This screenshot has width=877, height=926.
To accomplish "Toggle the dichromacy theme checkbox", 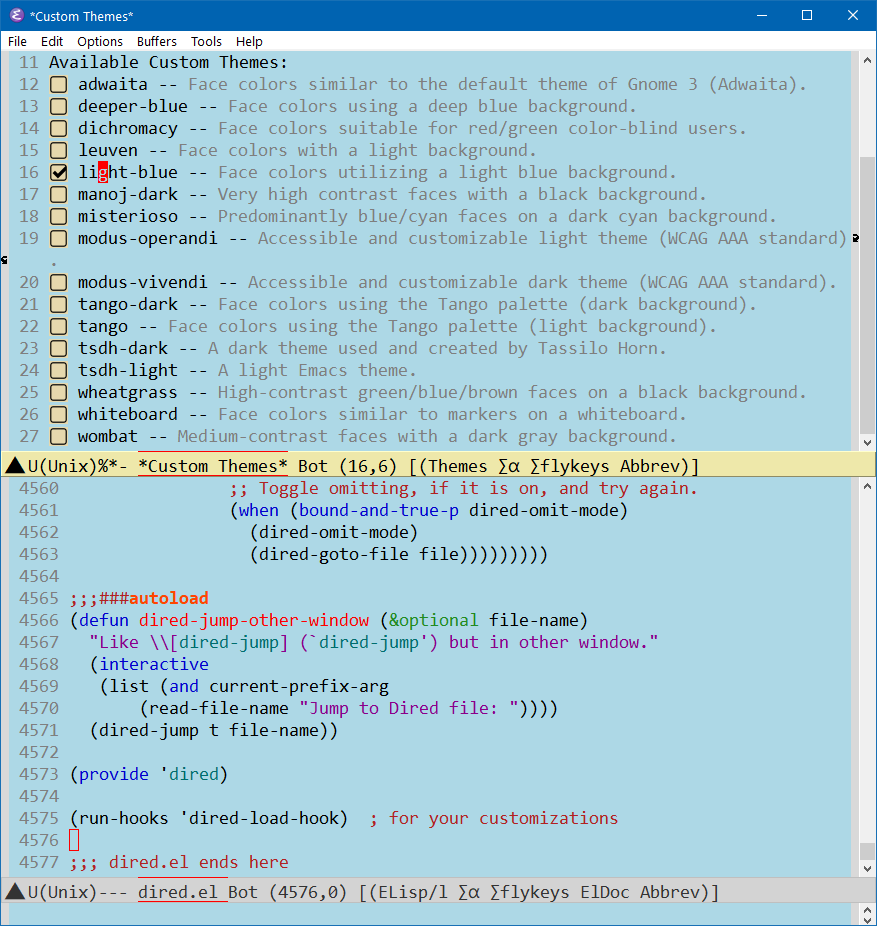I will pos(58,129).
